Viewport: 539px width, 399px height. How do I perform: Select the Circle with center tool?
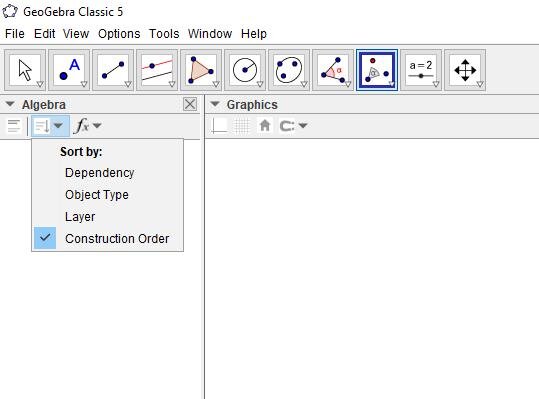click(x=245, y=70)
